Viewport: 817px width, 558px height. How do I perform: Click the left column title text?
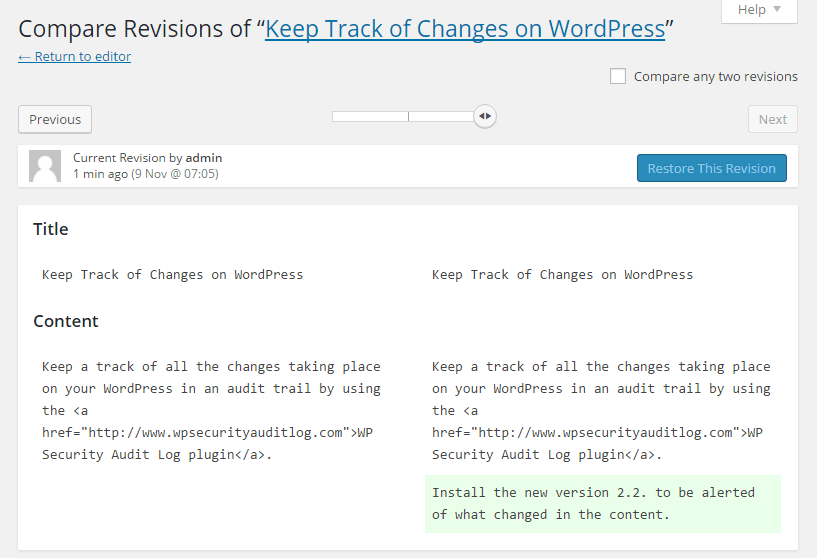click(x=172, y=274)
